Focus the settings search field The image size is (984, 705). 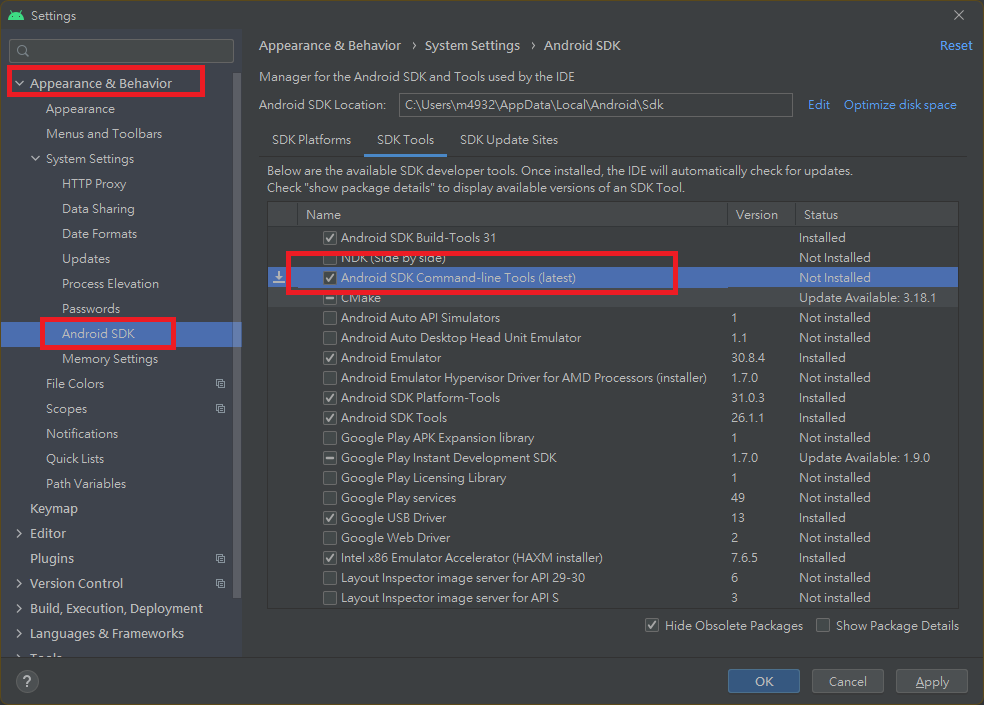(x=122, y=51)
